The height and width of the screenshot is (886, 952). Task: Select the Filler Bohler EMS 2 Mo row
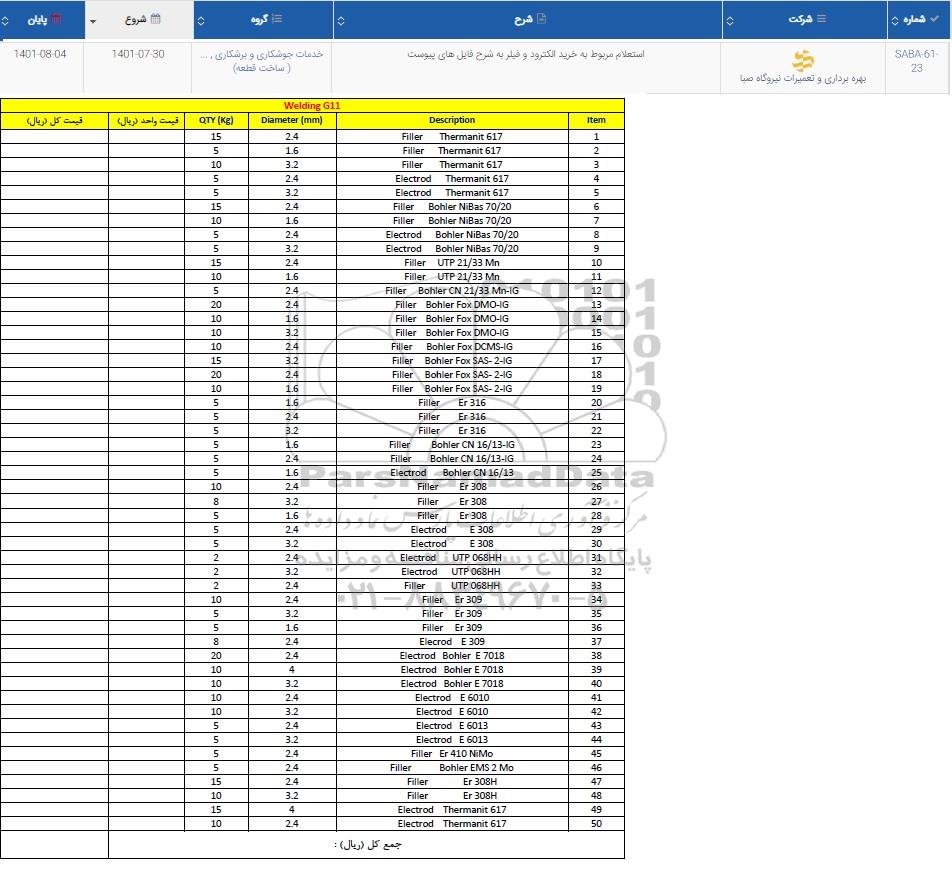[312, 768]
